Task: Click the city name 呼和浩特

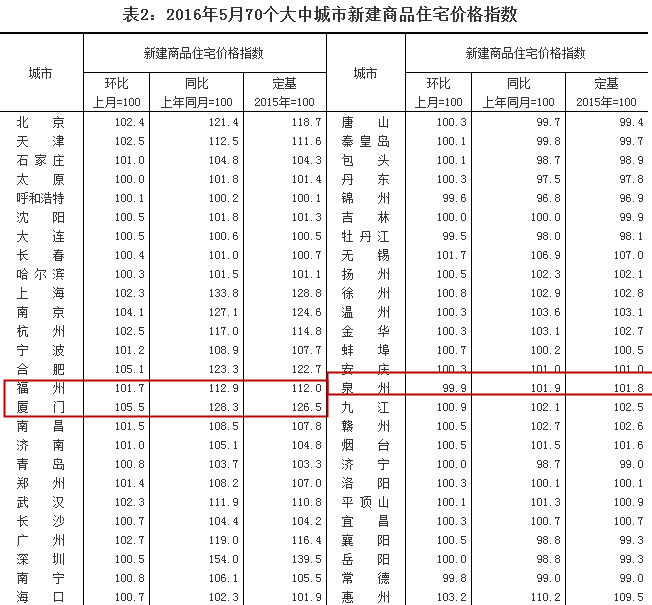Action: click(x=40, y=198)
